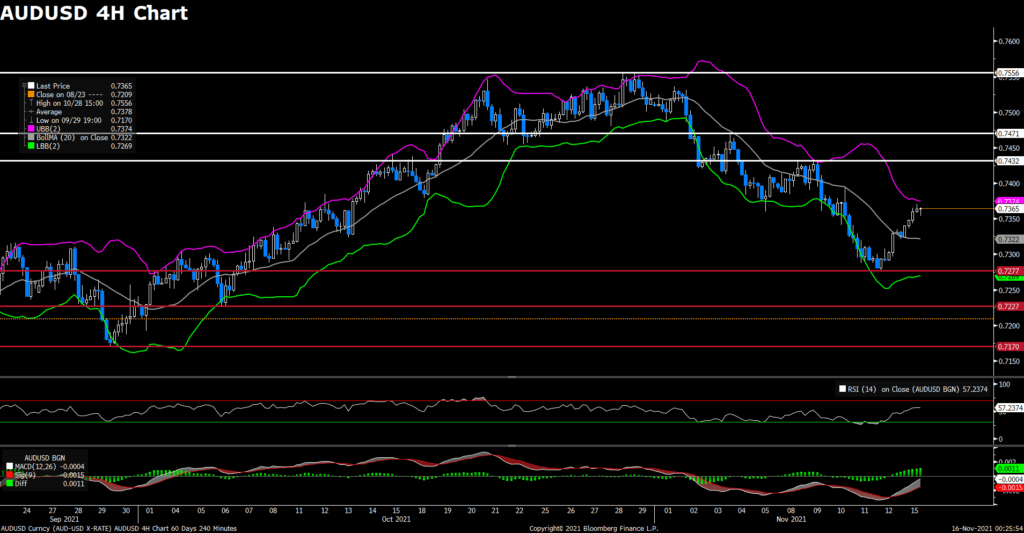Click the gray 0.7322 BollMA price tag
This screenshot has height=533, width=1024.
1009,240
